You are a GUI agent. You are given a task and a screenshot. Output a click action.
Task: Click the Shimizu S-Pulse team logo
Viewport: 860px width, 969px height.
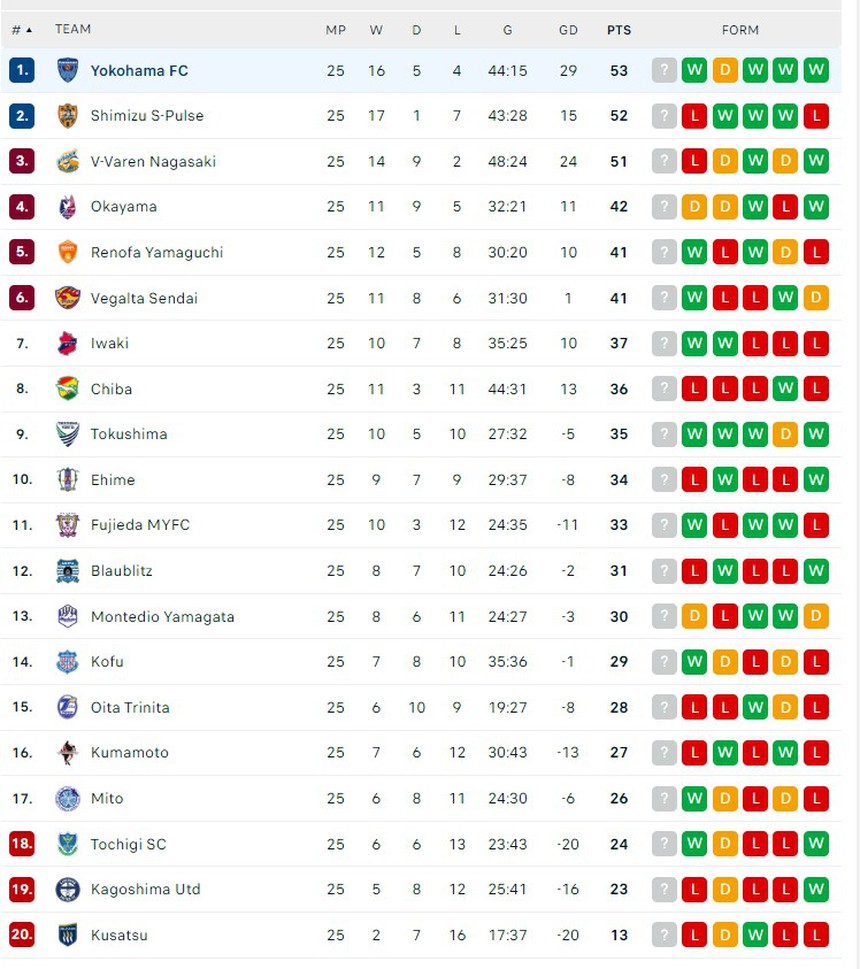67,116
